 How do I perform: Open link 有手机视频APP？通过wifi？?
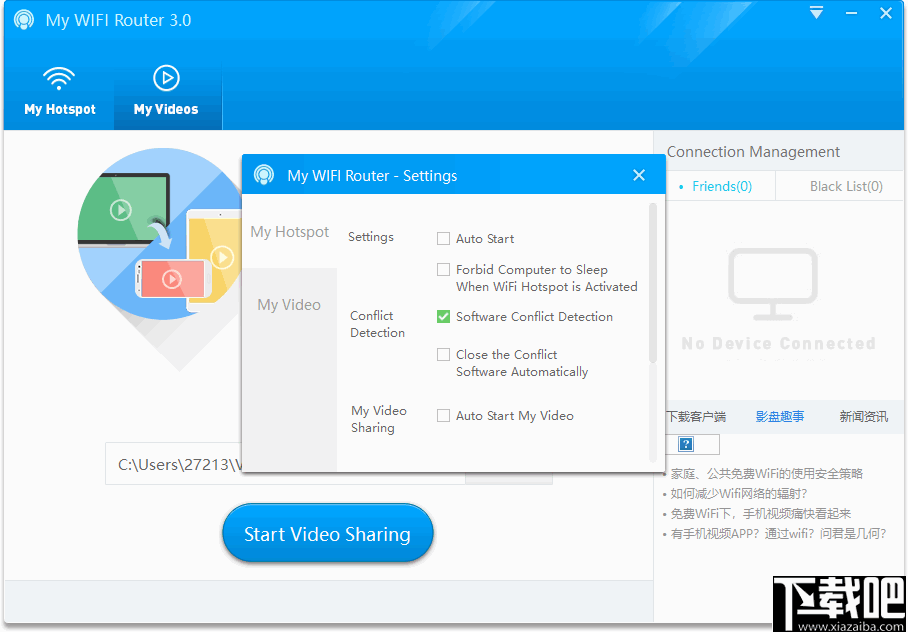point(778,534)
